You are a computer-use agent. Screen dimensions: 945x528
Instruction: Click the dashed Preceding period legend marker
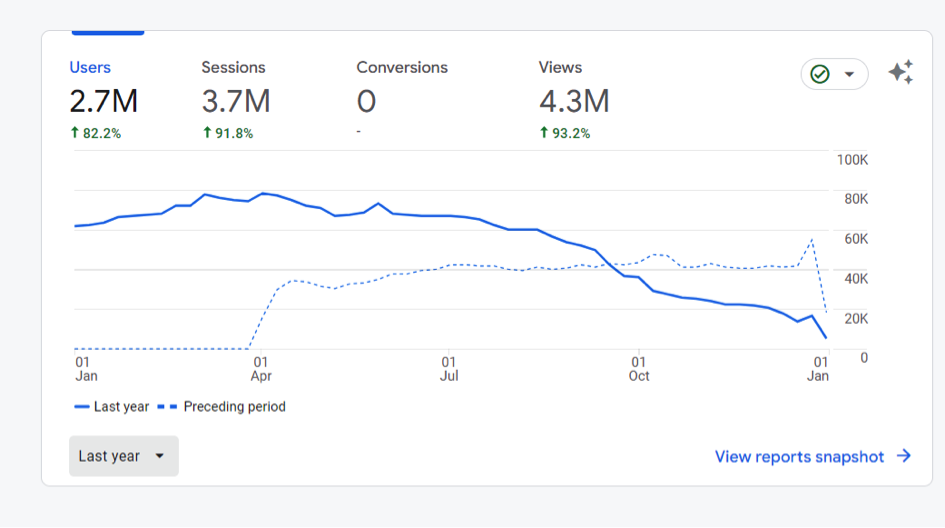click(165, 407)
